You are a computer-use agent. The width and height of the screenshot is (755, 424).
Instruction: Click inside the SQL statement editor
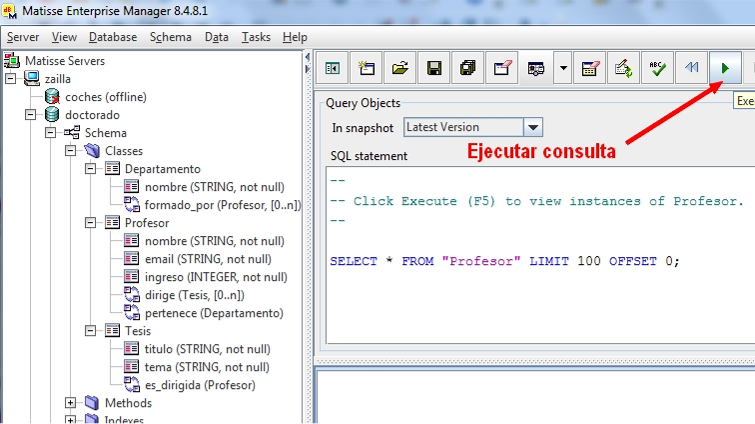(540, 255)
